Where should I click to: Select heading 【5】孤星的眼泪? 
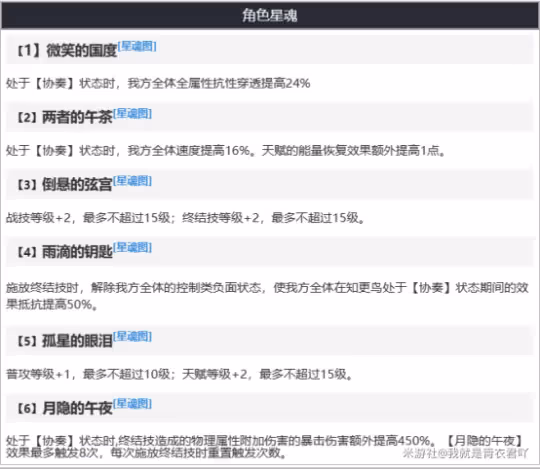(x=65, y=341)
